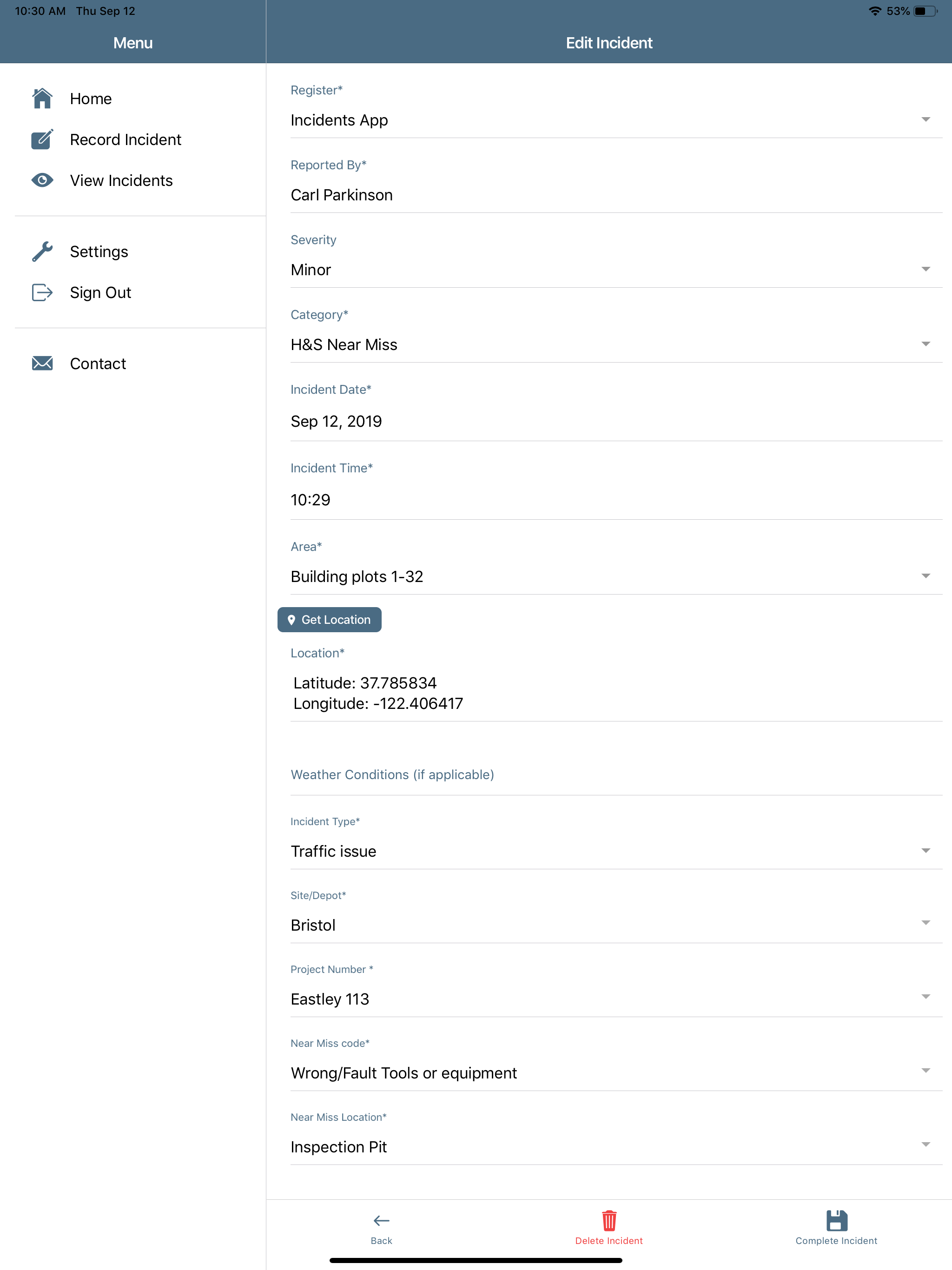Tap the Home house icon
Screen dimensions: 952x1270
click(42, 99)
